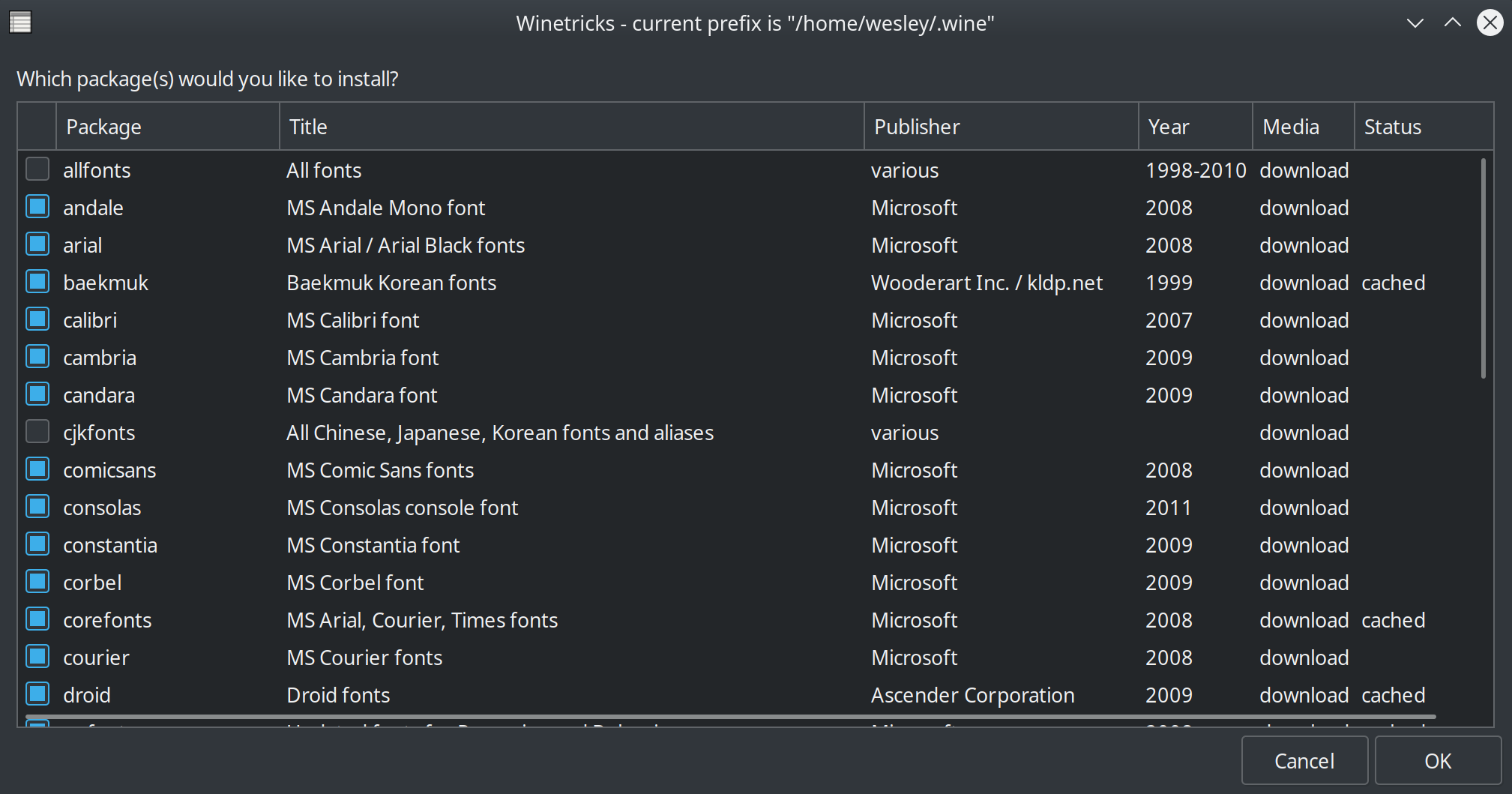The height and width of the screenshot is (794, 1512).
Task: Sort by the Media column header
Action: pos(1303,127)
